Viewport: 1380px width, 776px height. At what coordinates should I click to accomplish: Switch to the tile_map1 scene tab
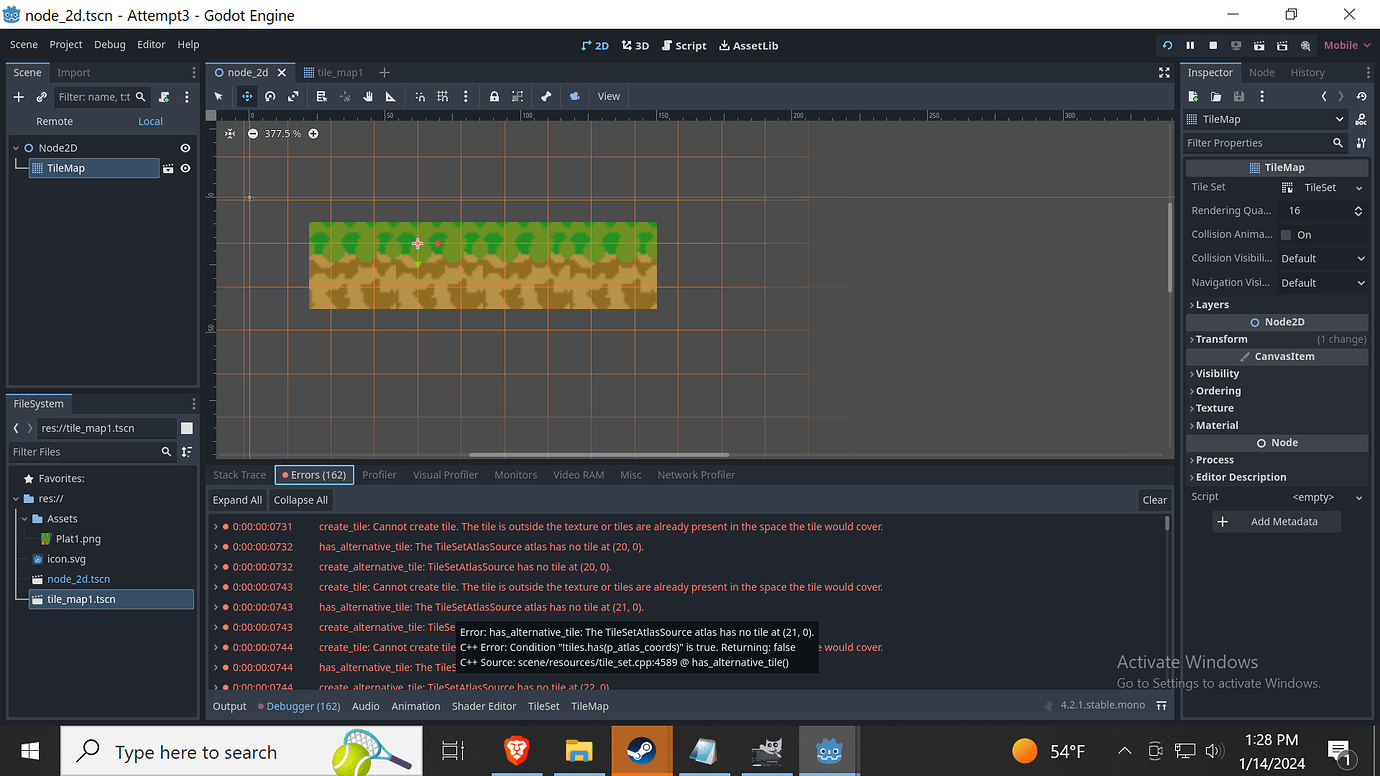[341, 71]
